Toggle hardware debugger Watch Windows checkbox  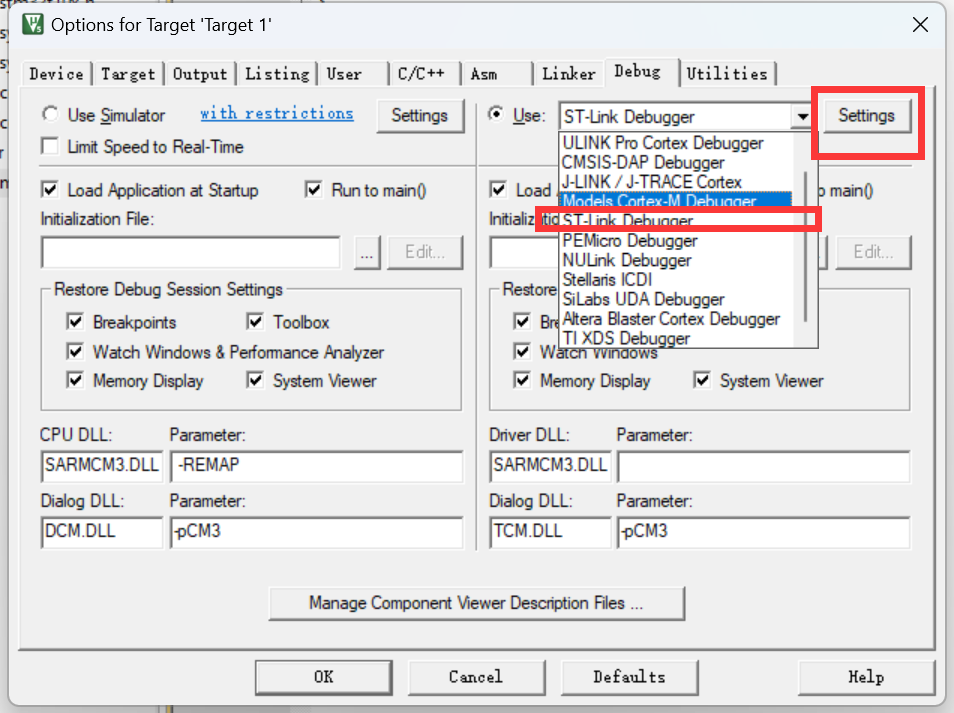[x=522, y=351]
